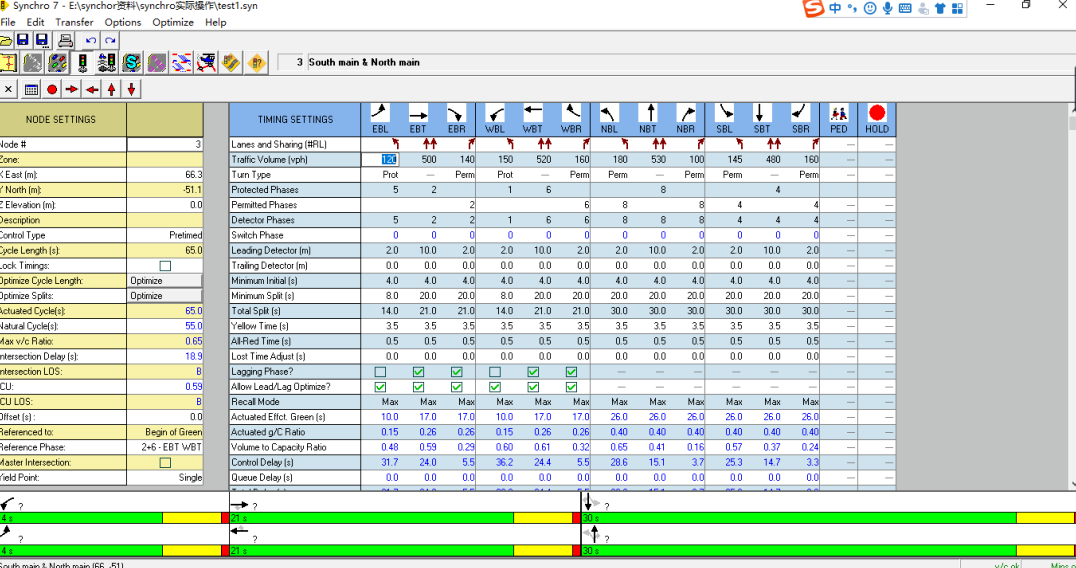Open Reference Phase 2+6 EBT WBT dropdown
The height and width of the screenshot is (568, 1076).
(x=165, y=447)
